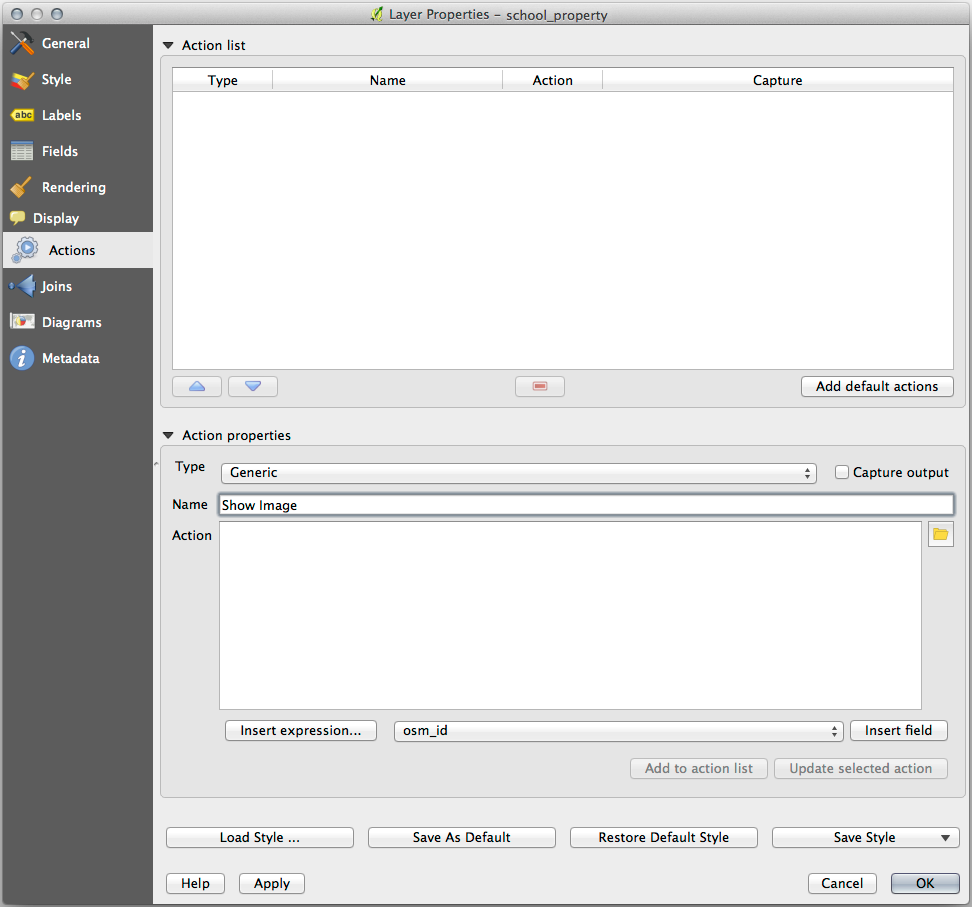972x907 pixels.
Task: Open the General settings section
Action: click(x=65, y=43)
